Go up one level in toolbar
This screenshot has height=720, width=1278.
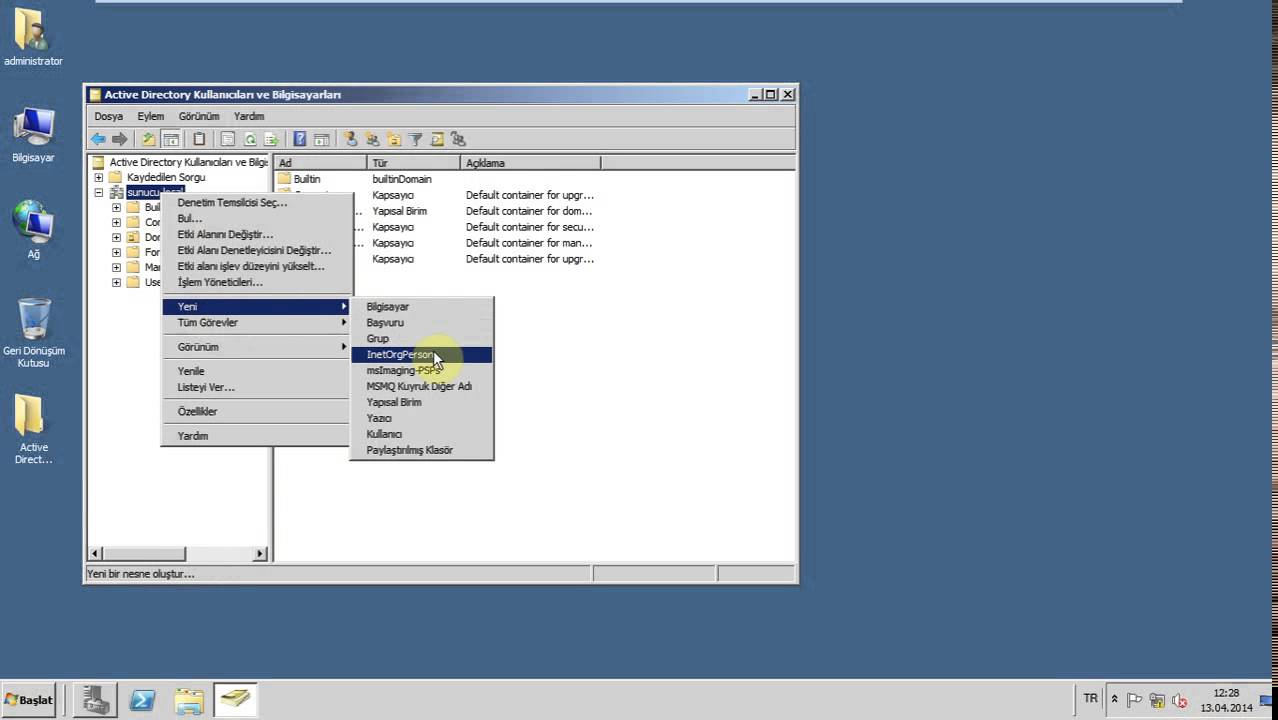point(149,139)
